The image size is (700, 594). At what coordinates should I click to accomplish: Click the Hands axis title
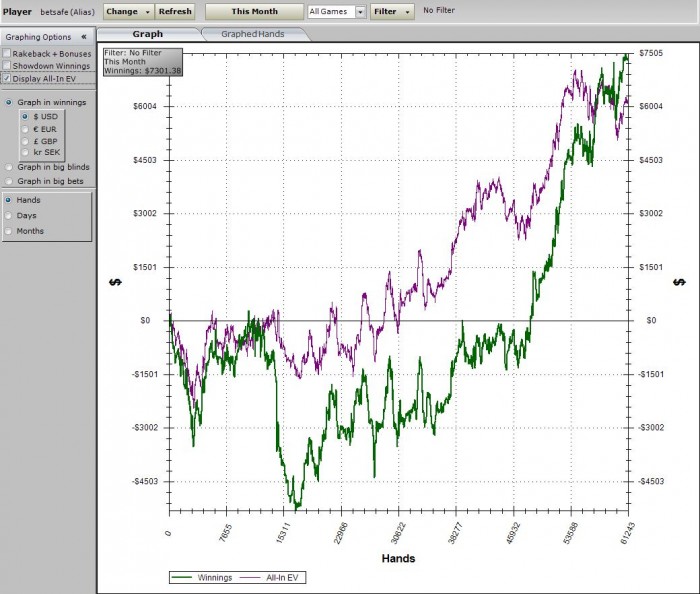[398, 558]
